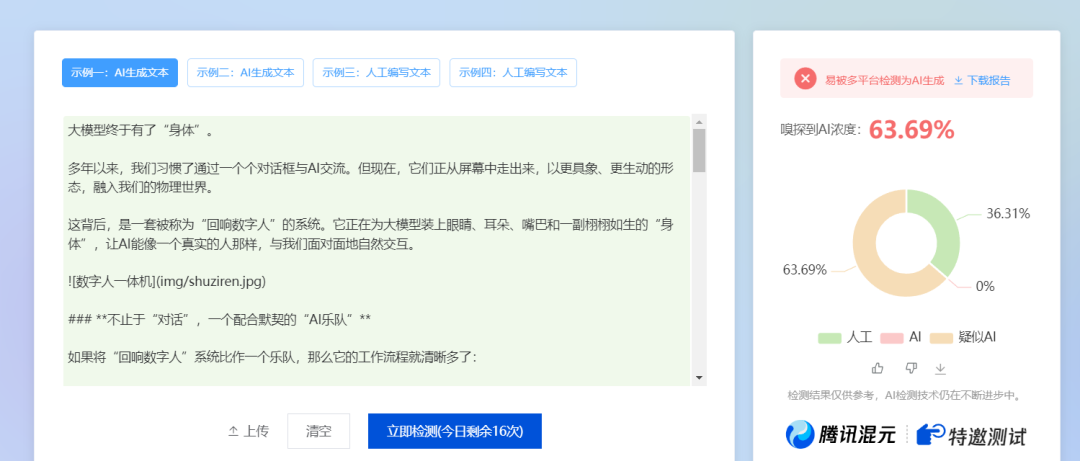Click the 0% chart label
The width and height of the screenshot is (1080, 461).
pyautogui.click(x=985, y=287)
